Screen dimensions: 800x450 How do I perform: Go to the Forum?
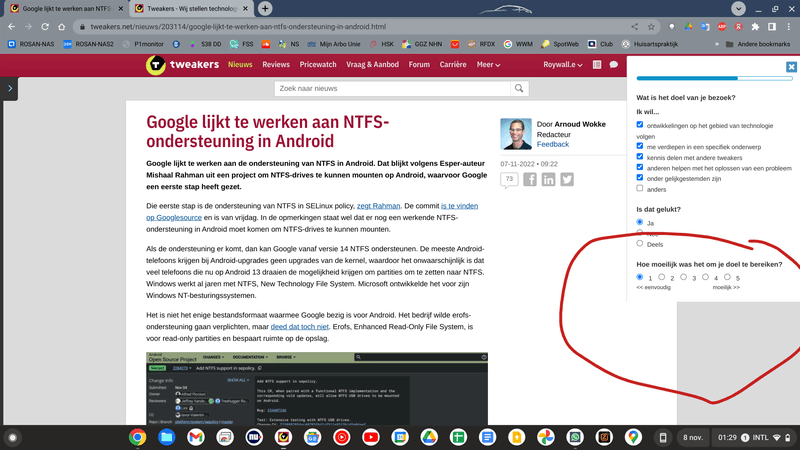419,65
